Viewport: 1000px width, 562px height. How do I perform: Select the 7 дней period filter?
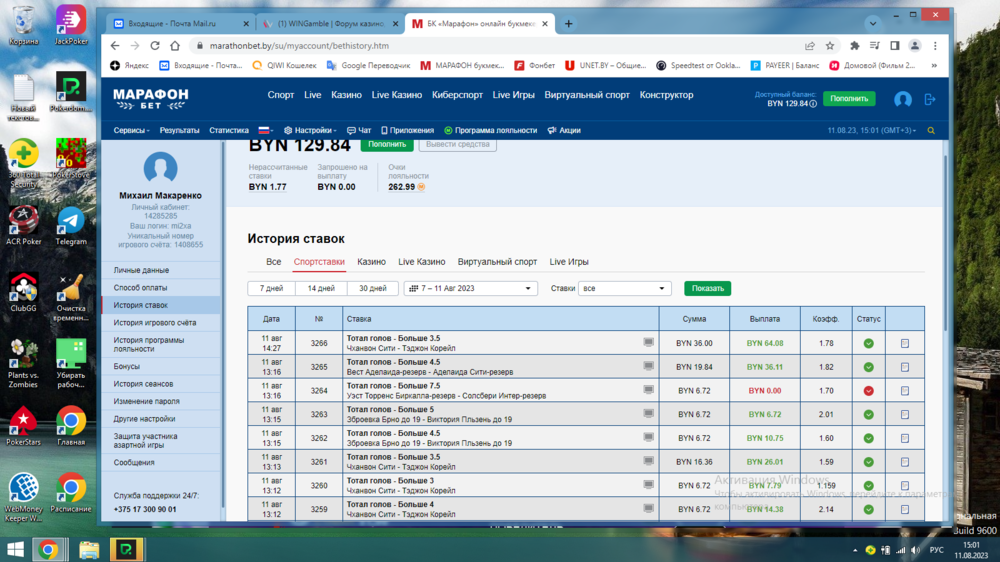(272, 288)
